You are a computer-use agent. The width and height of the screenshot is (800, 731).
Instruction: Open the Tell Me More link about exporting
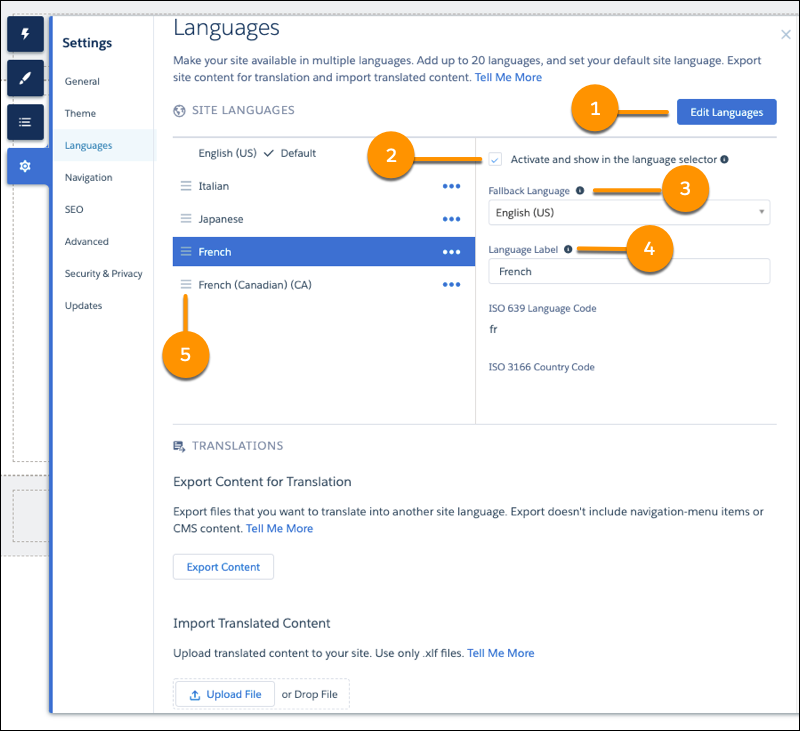click(279, 528)
